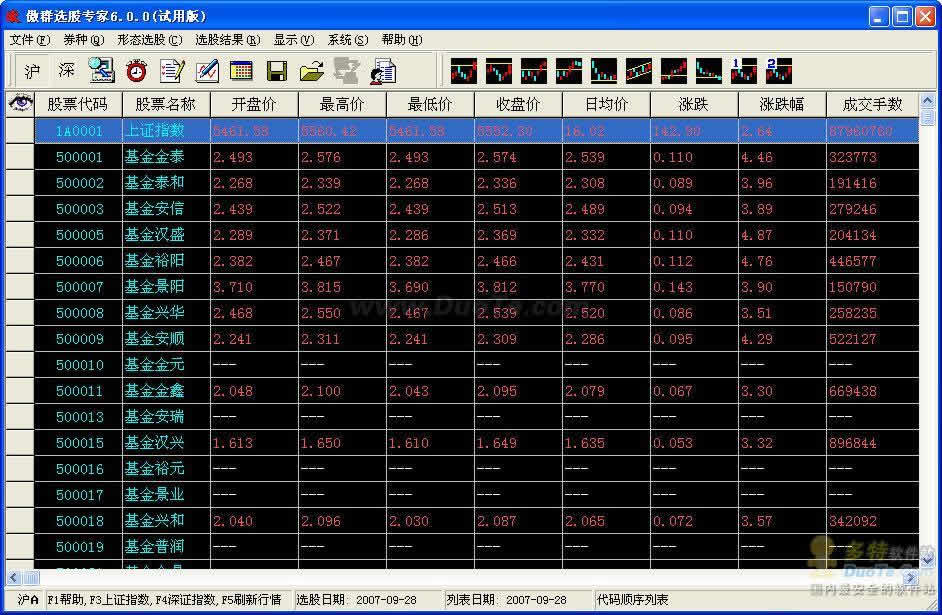Image resolution: width=942 pixels, height=615 pixels.
Task: Sort by the 股票代码 column header
Action: (x=78, y=105)
